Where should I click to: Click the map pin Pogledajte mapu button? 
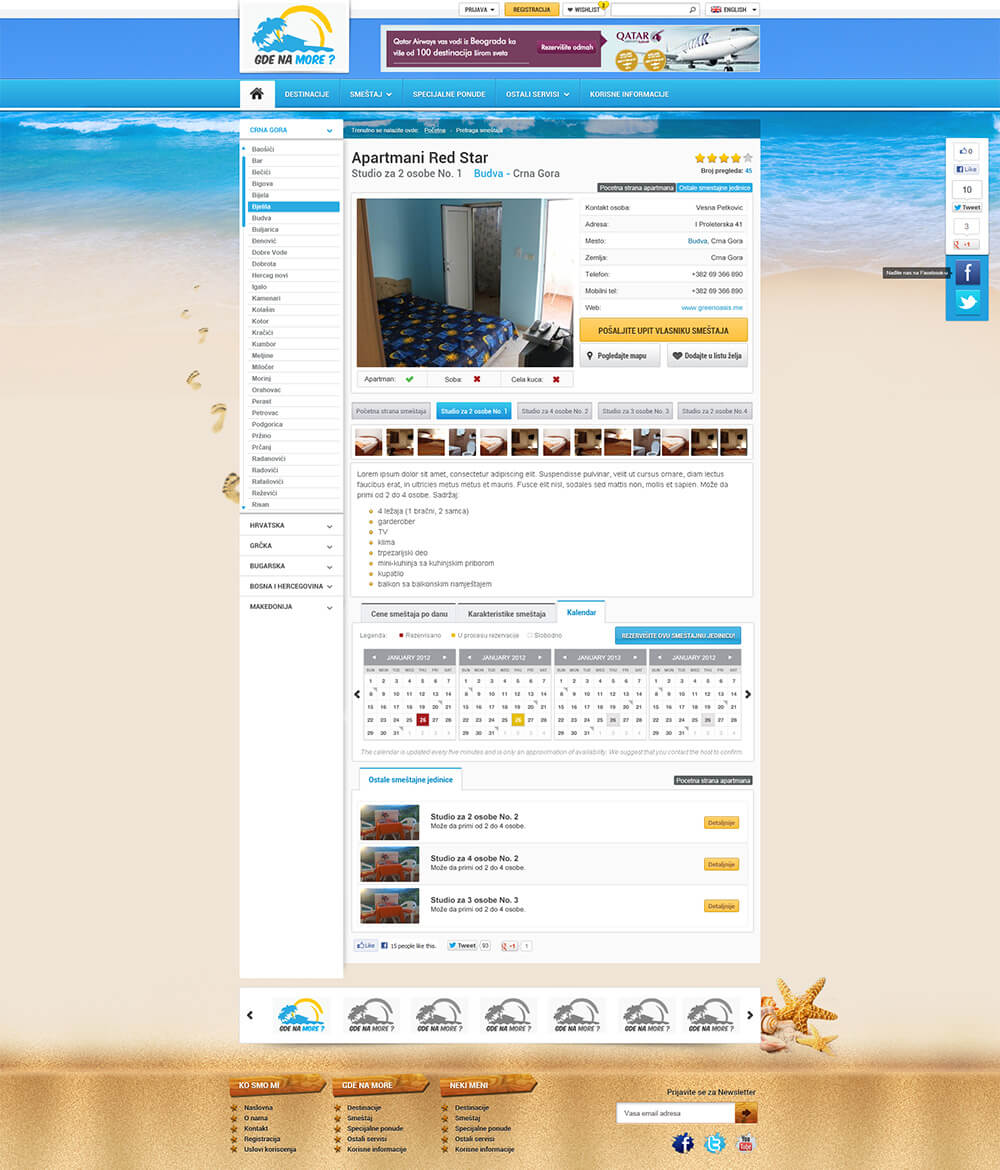pyautogui.click(x=620, y=356)
